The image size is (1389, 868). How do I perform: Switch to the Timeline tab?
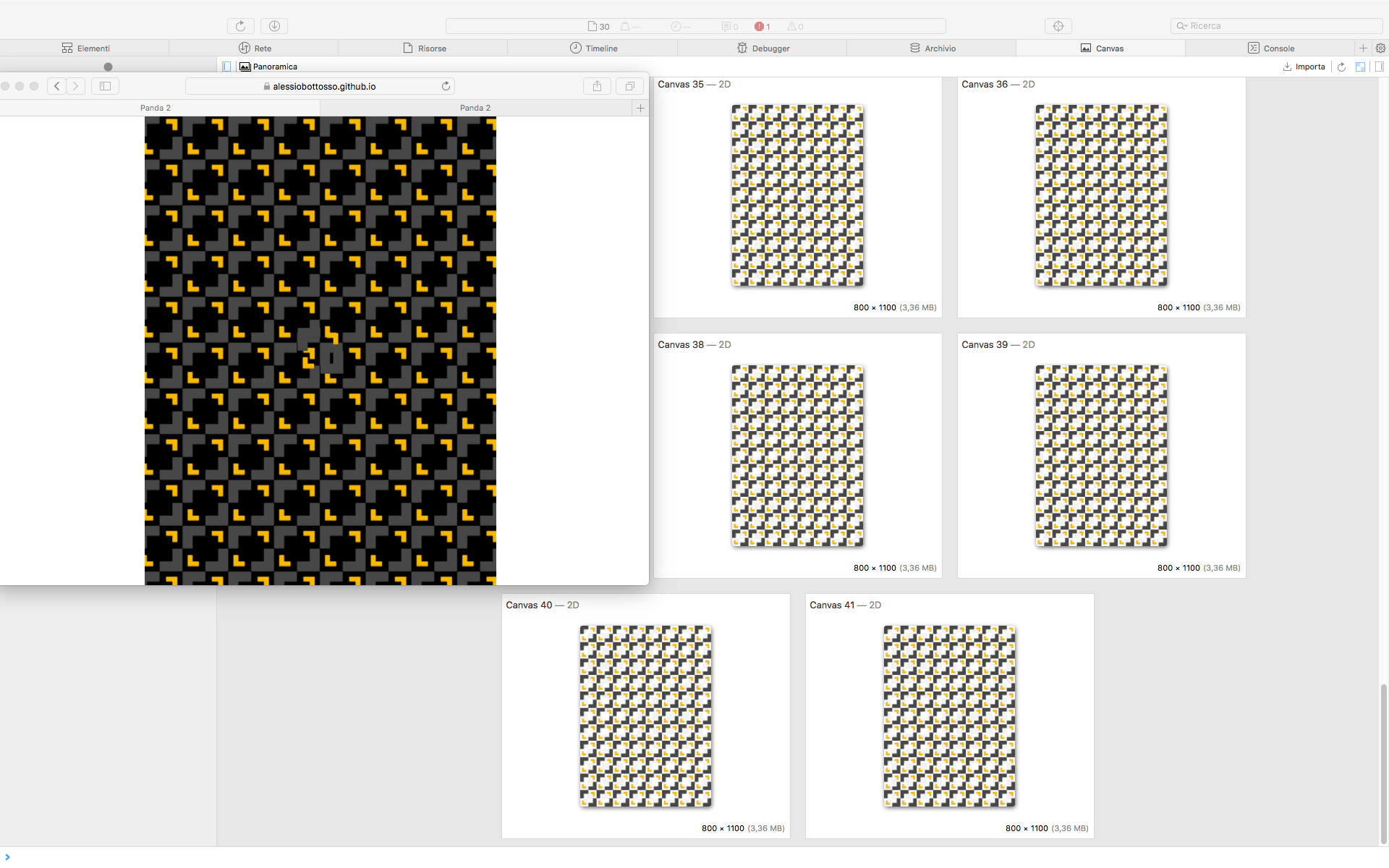592,48
